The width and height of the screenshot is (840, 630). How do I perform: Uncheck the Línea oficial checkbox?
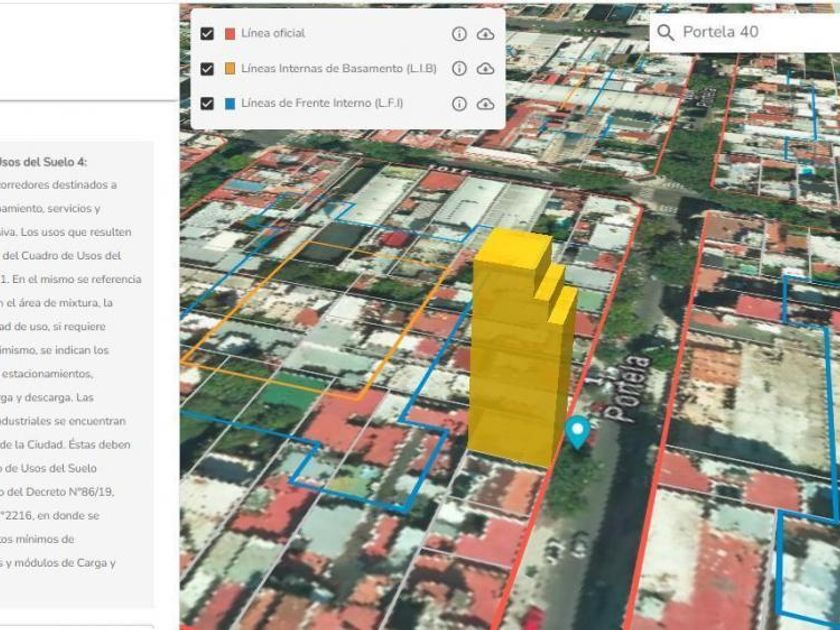[x=207, y=34]
